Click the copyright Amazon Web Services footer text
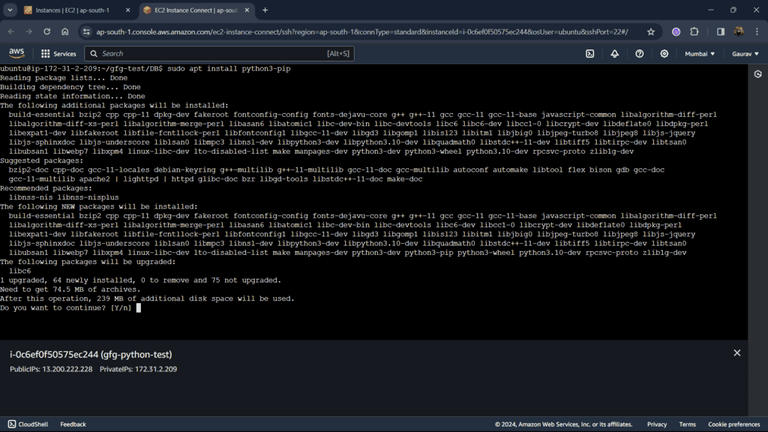This screenshot has height=432, width=768. pyautogui.click(x=563, y=424)
